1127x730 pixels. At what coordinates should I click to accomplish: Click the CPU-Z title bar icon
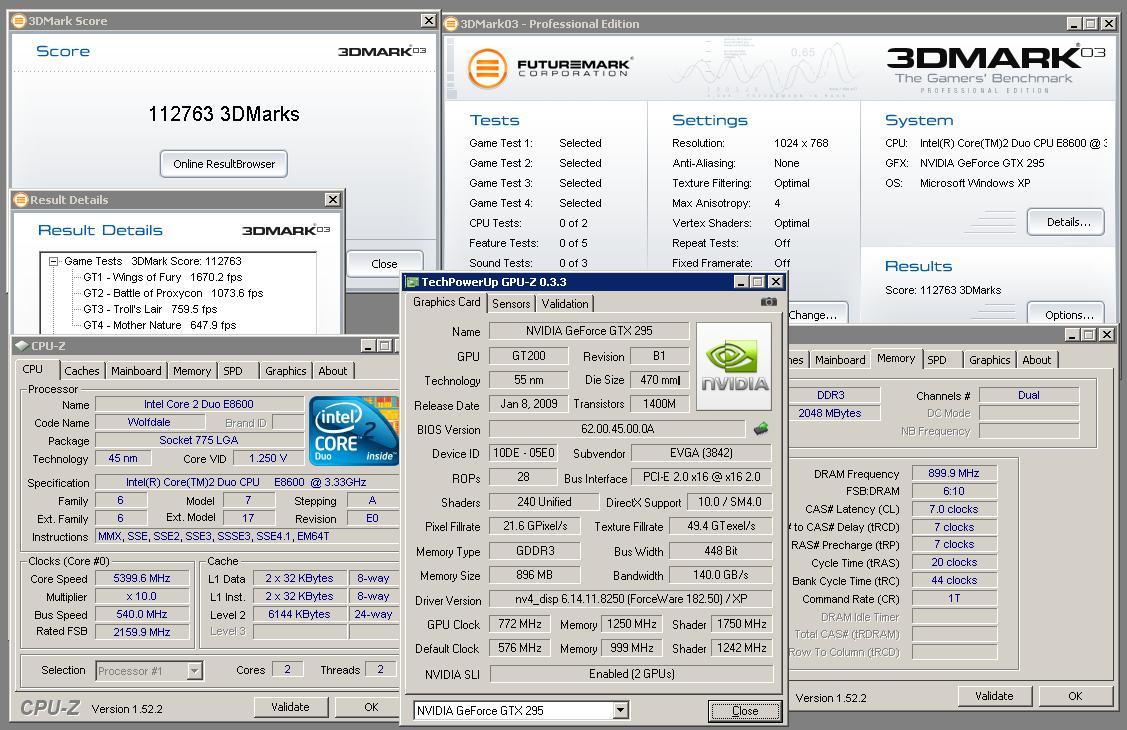point(22,346)
